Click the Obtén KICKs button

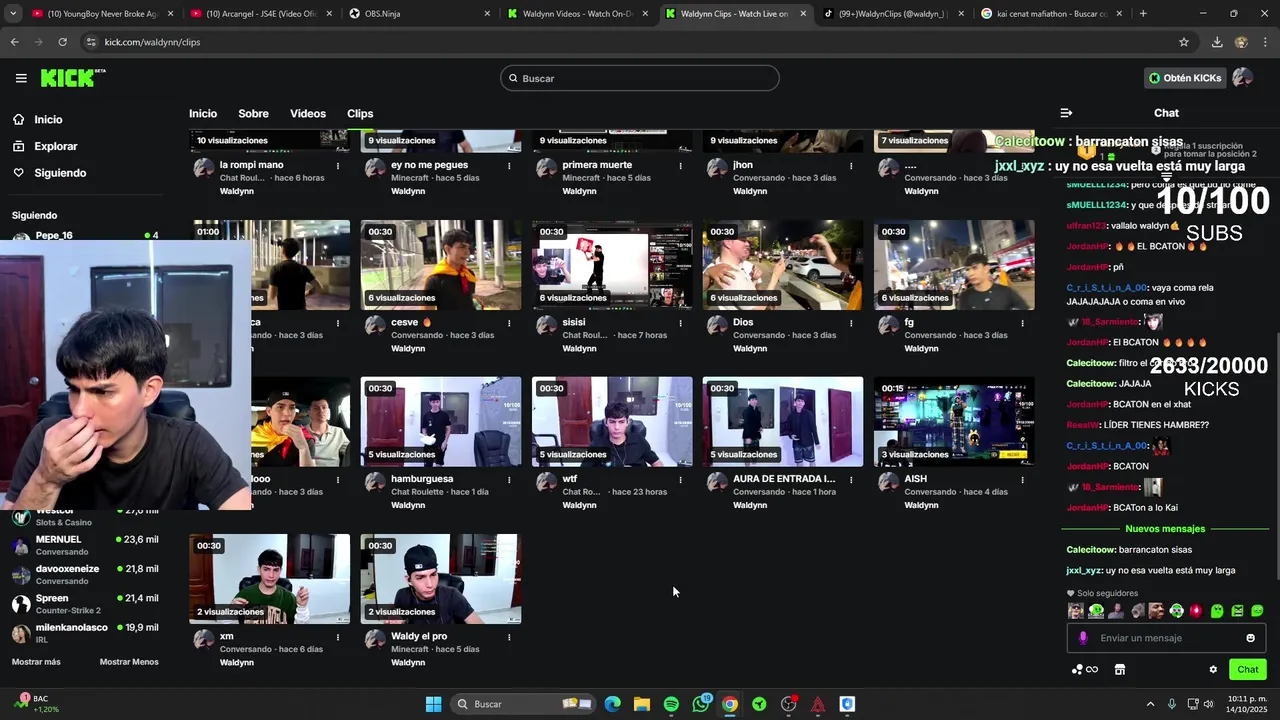[1185, 78]
